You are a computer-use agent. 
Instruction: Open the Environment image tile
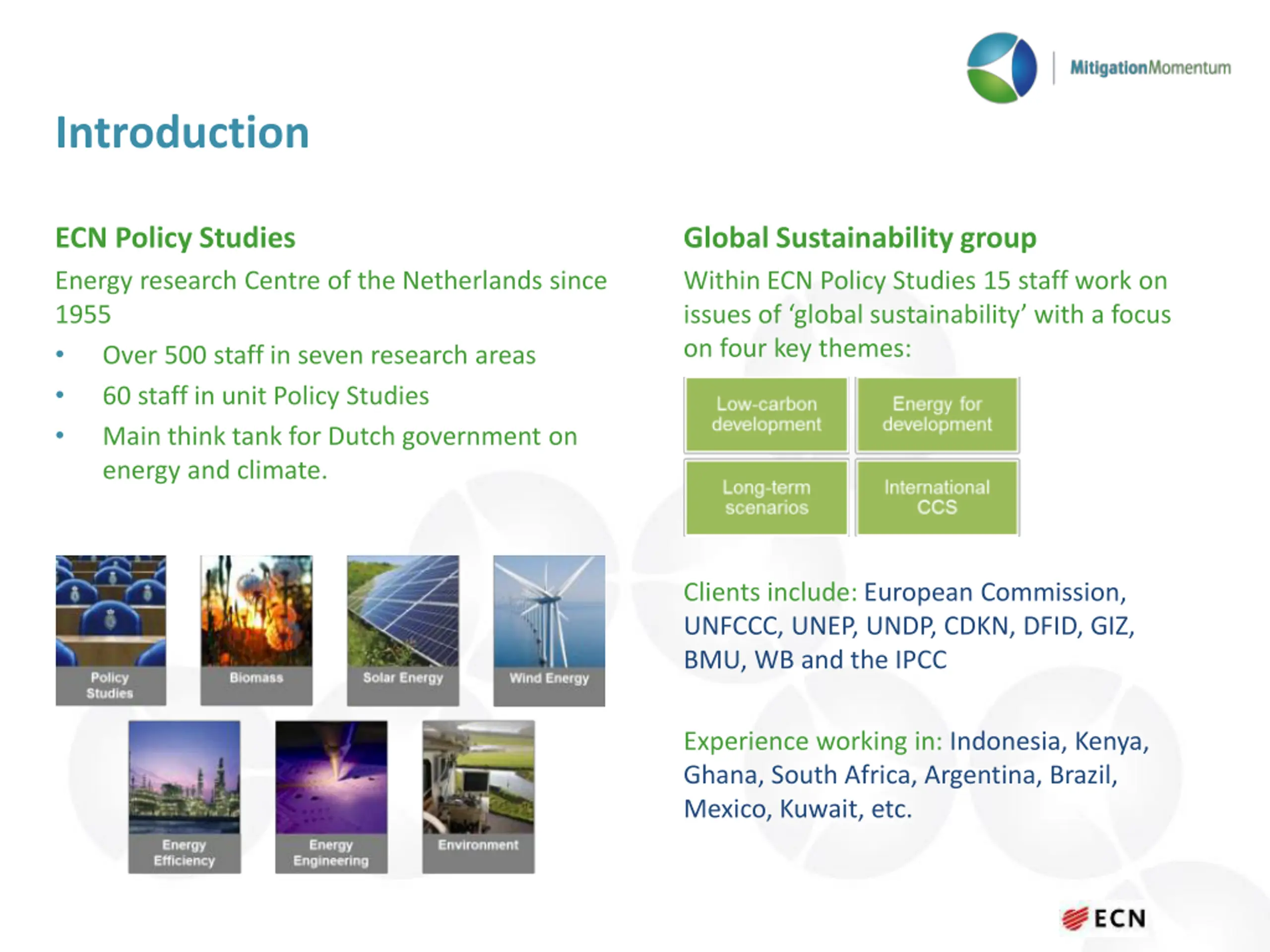(x=478, y=797)
